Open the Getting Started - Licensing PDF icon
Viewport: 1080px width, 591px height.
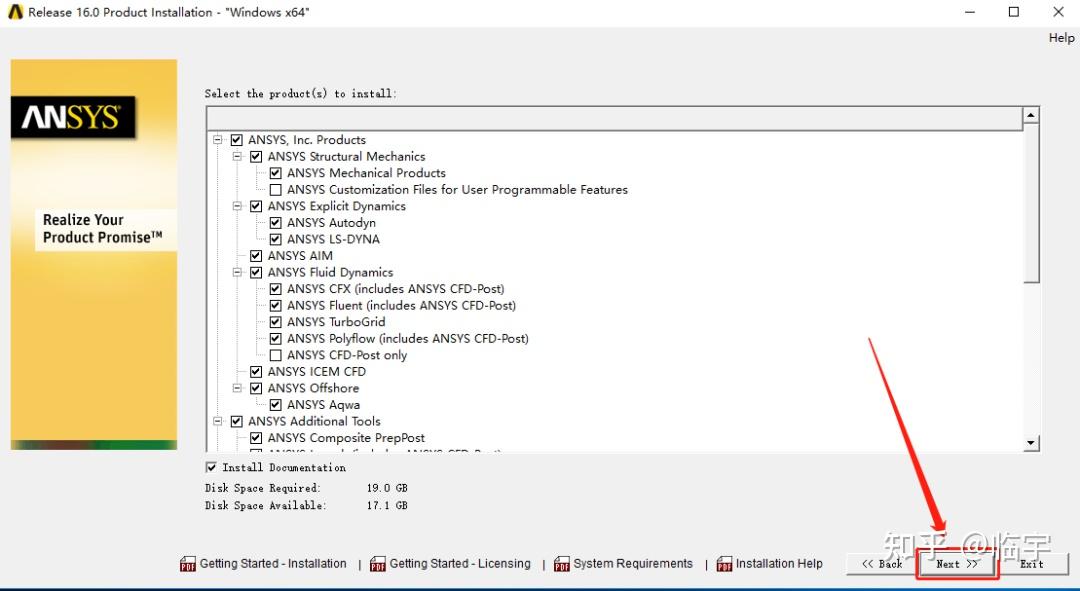pyautogui.click(x=377, y=563)
